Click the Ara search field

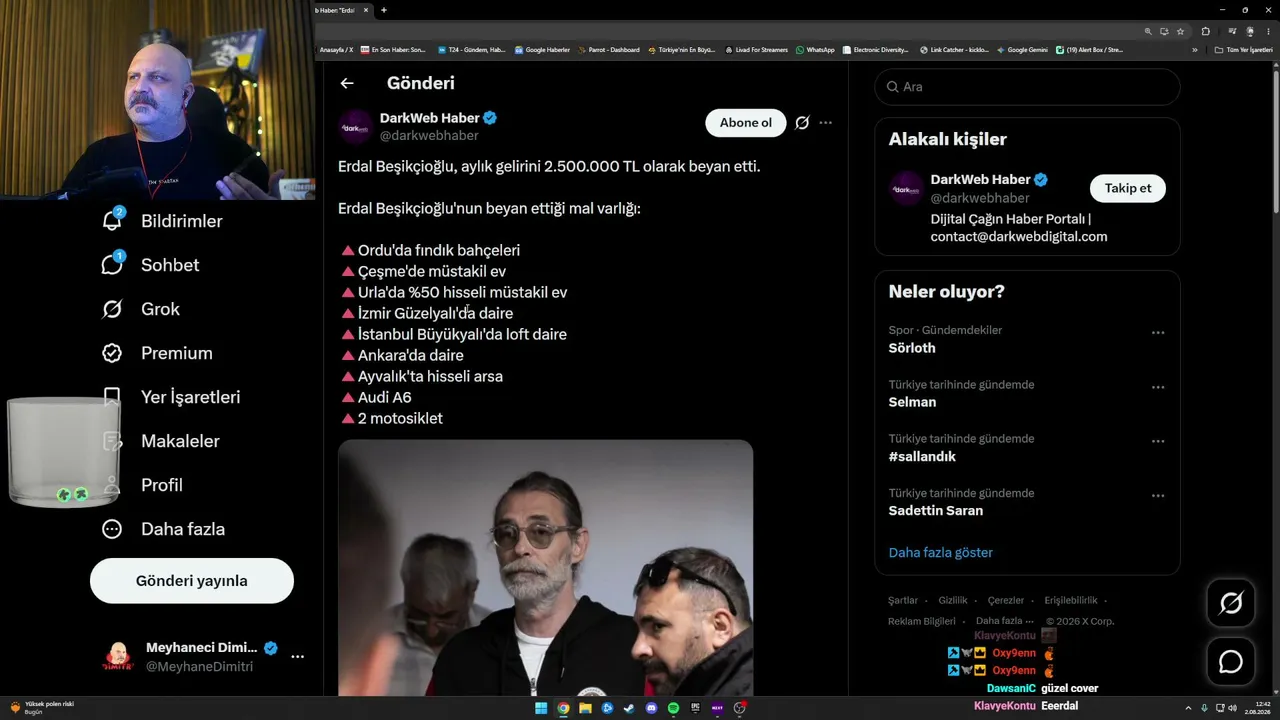1027,87
